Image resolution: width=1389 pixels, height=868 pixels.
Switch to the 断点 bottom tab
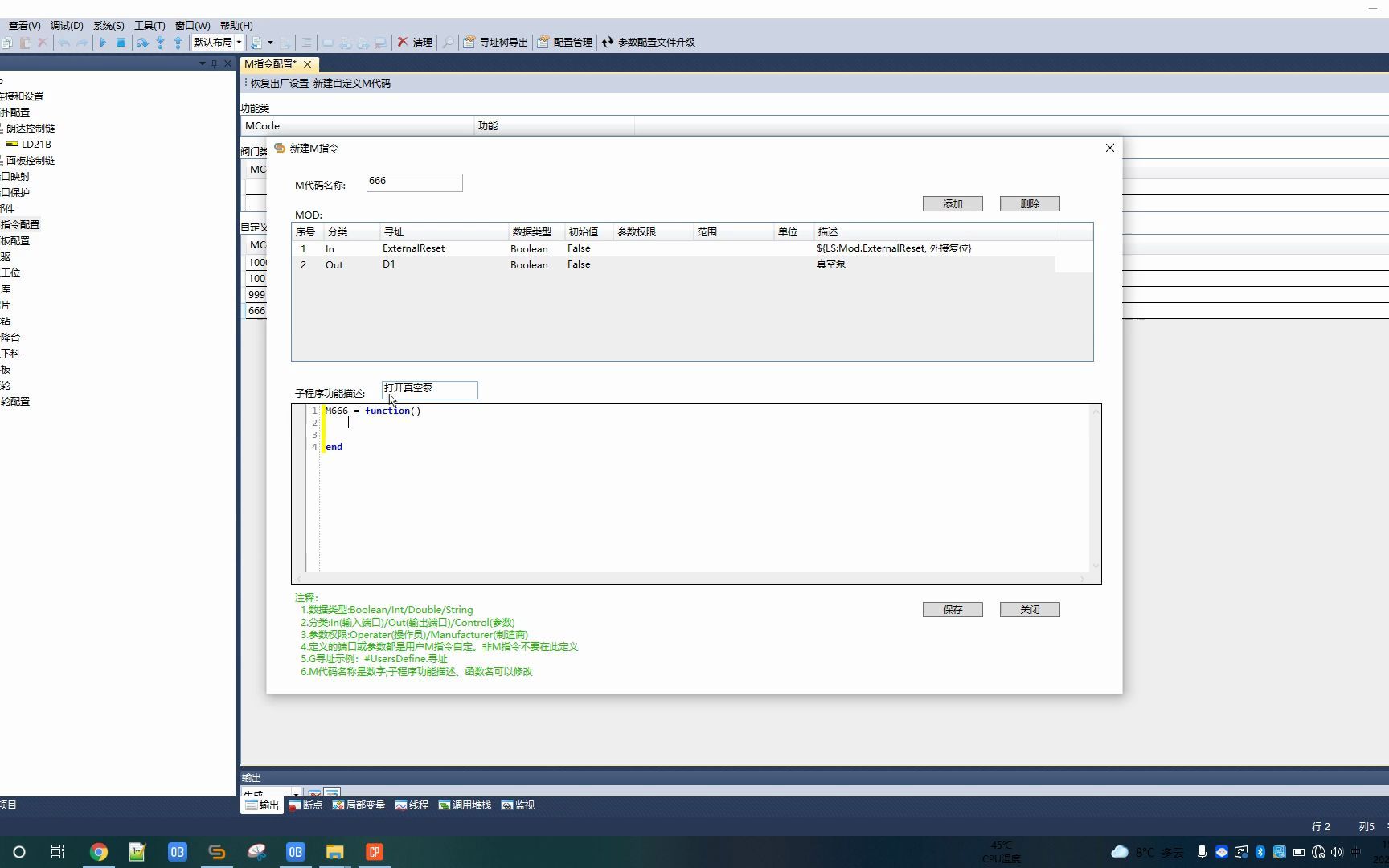305,805
